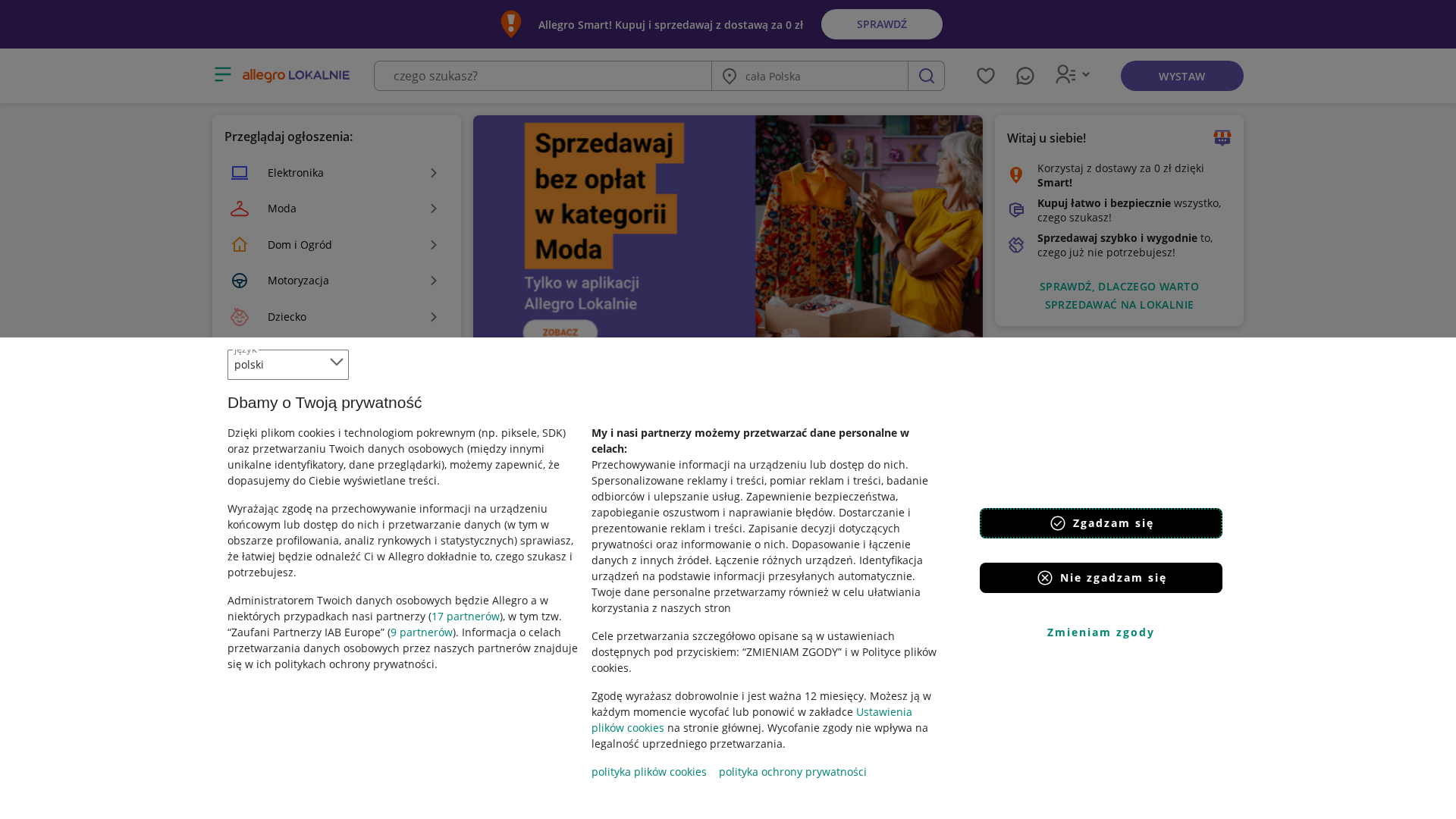The height and width of the screenshot is (819, 1456).
Task: Click the magnifier search button
Action: tap(926, 76)
